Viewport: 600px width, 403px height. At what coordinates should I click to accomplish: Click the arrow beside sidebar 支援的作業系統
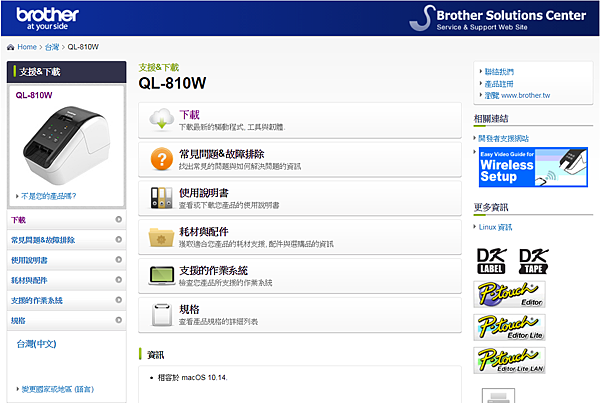click(119, 300)
